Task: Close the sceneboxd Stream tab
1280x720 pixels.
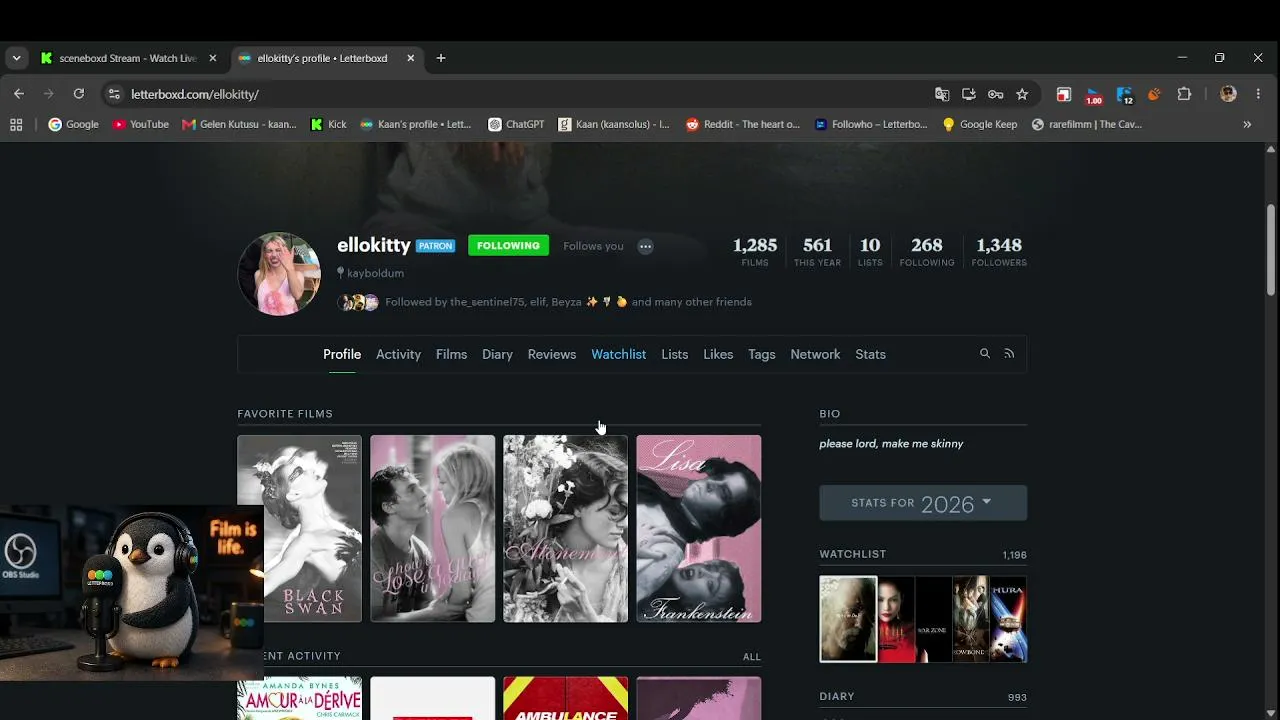Action: [x=212, y=58]
